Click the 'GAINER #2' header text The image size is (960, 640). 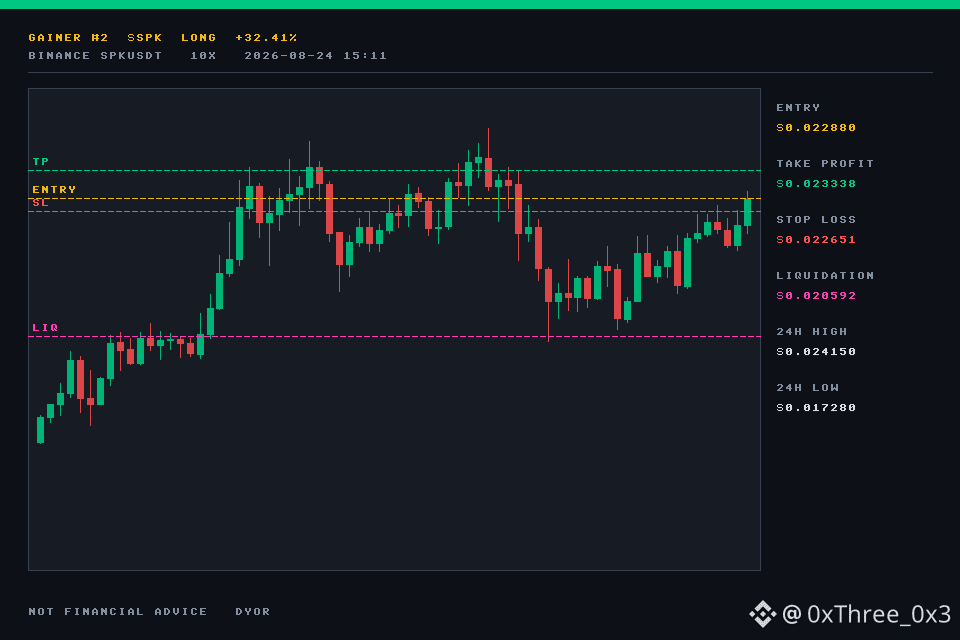68,37
